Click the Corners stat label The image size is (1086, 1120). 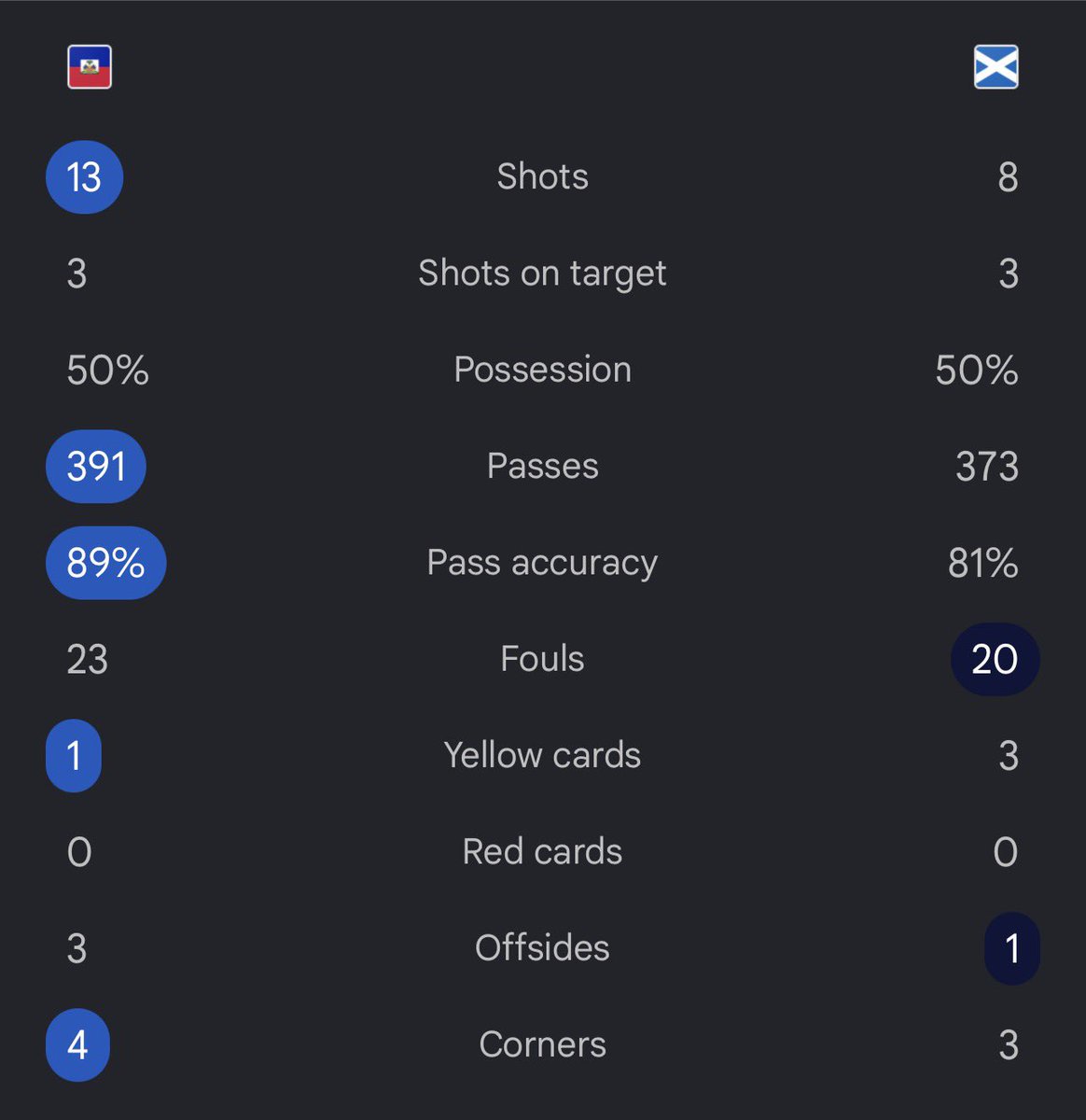click(x=542, y=1044)
